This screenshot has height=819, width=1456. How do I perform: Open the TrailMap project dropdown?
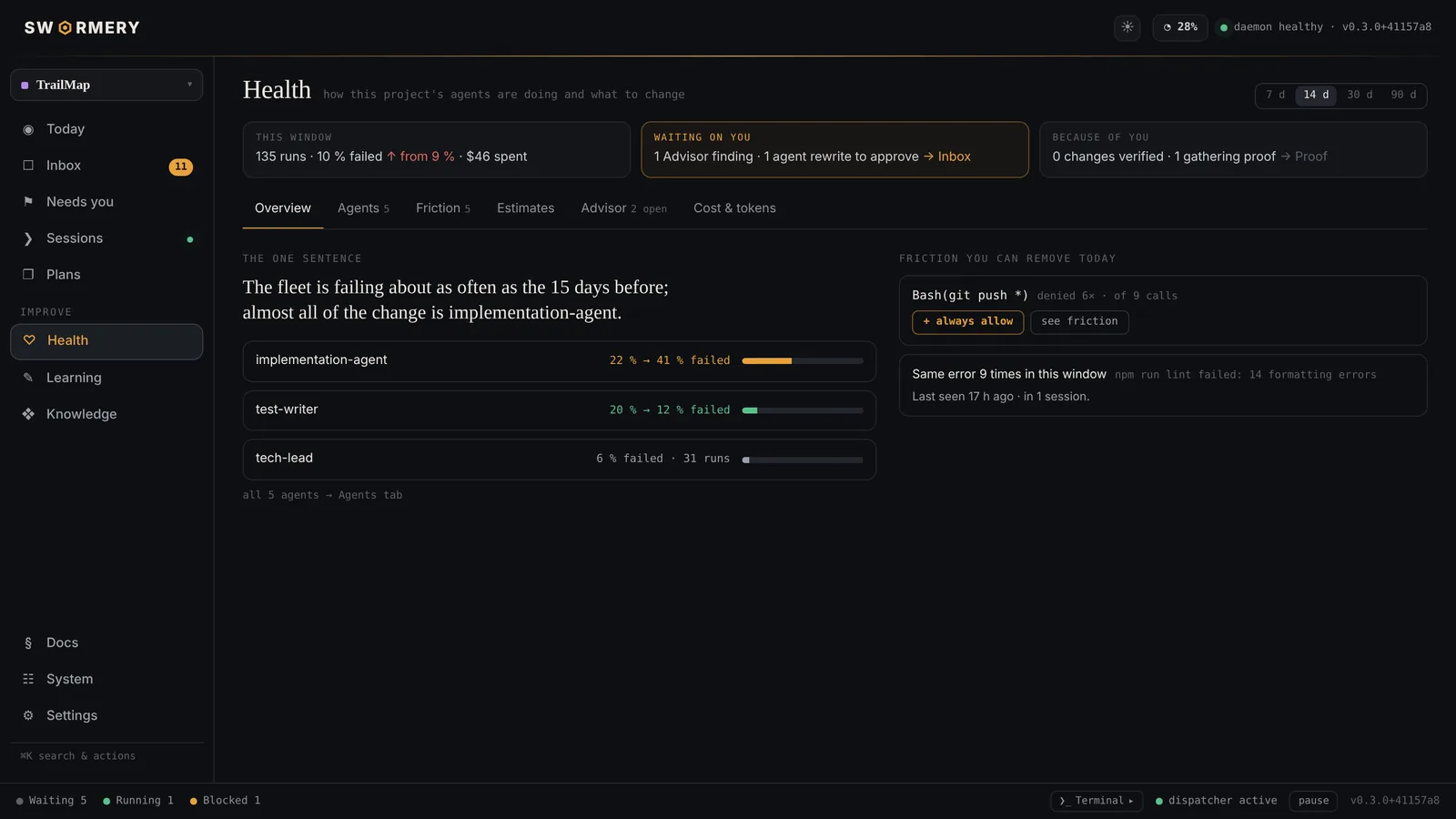[106, 85]
